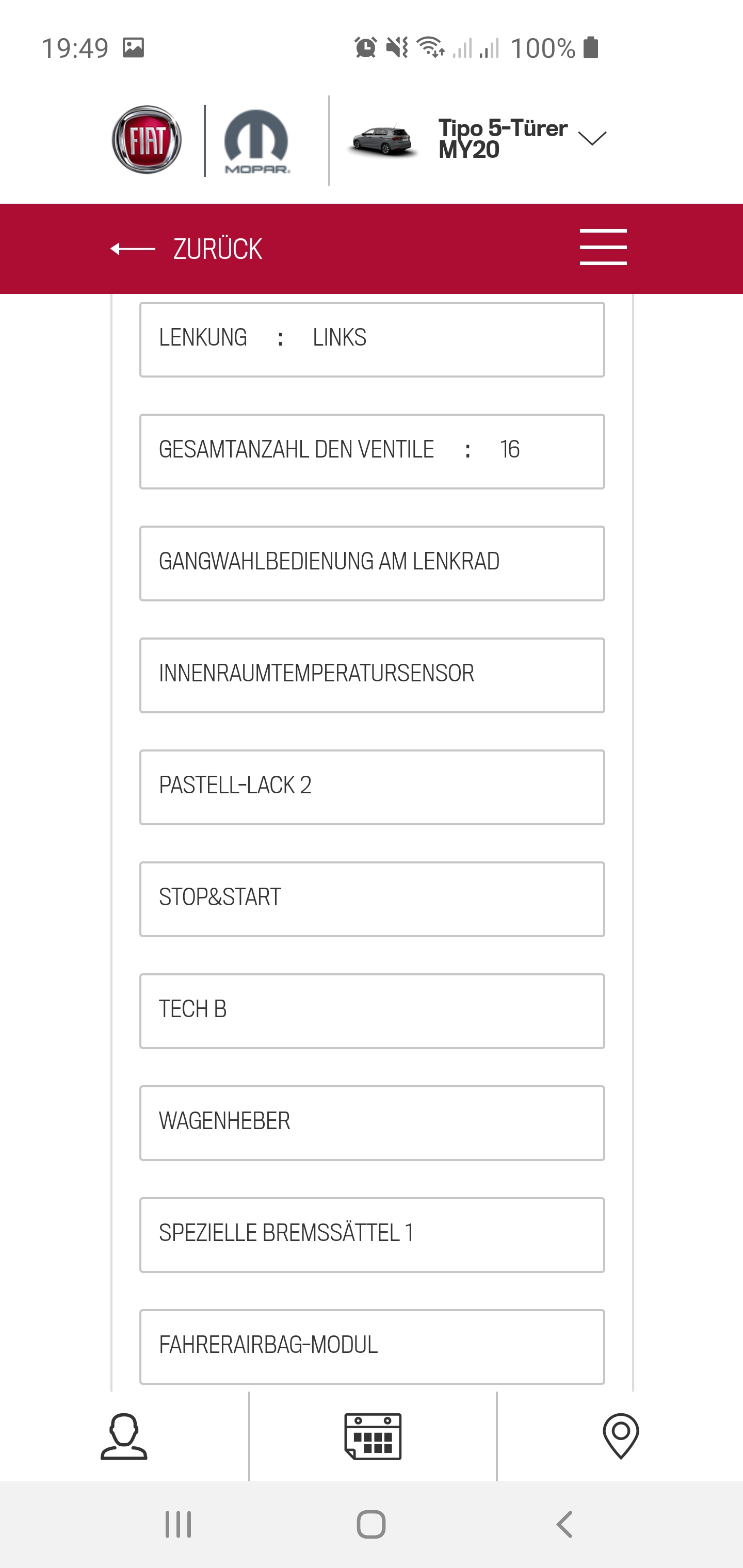743x1568 pixels.
Task: Go back with the ZURÜCK link
Action: (x=217, y=249)
